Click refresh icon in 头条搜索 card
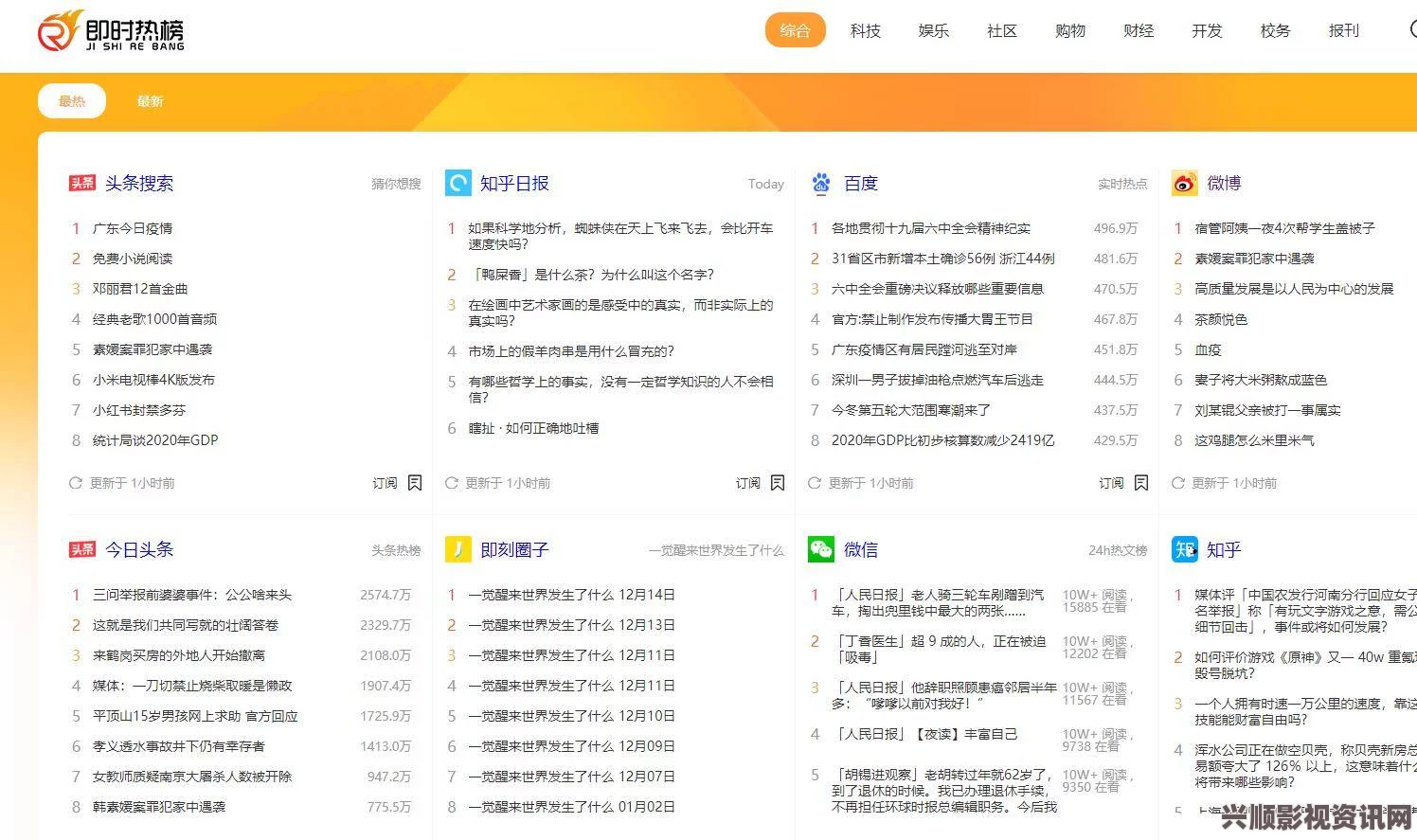Screen dimensions: 1417x840 tap(76, 483)
